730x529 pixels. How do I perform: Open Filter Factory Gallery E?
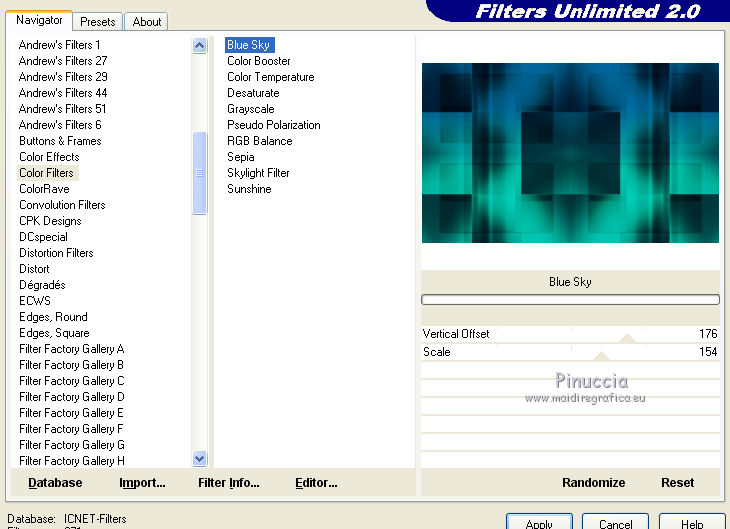pyautogui.click(x=72, y=413)
